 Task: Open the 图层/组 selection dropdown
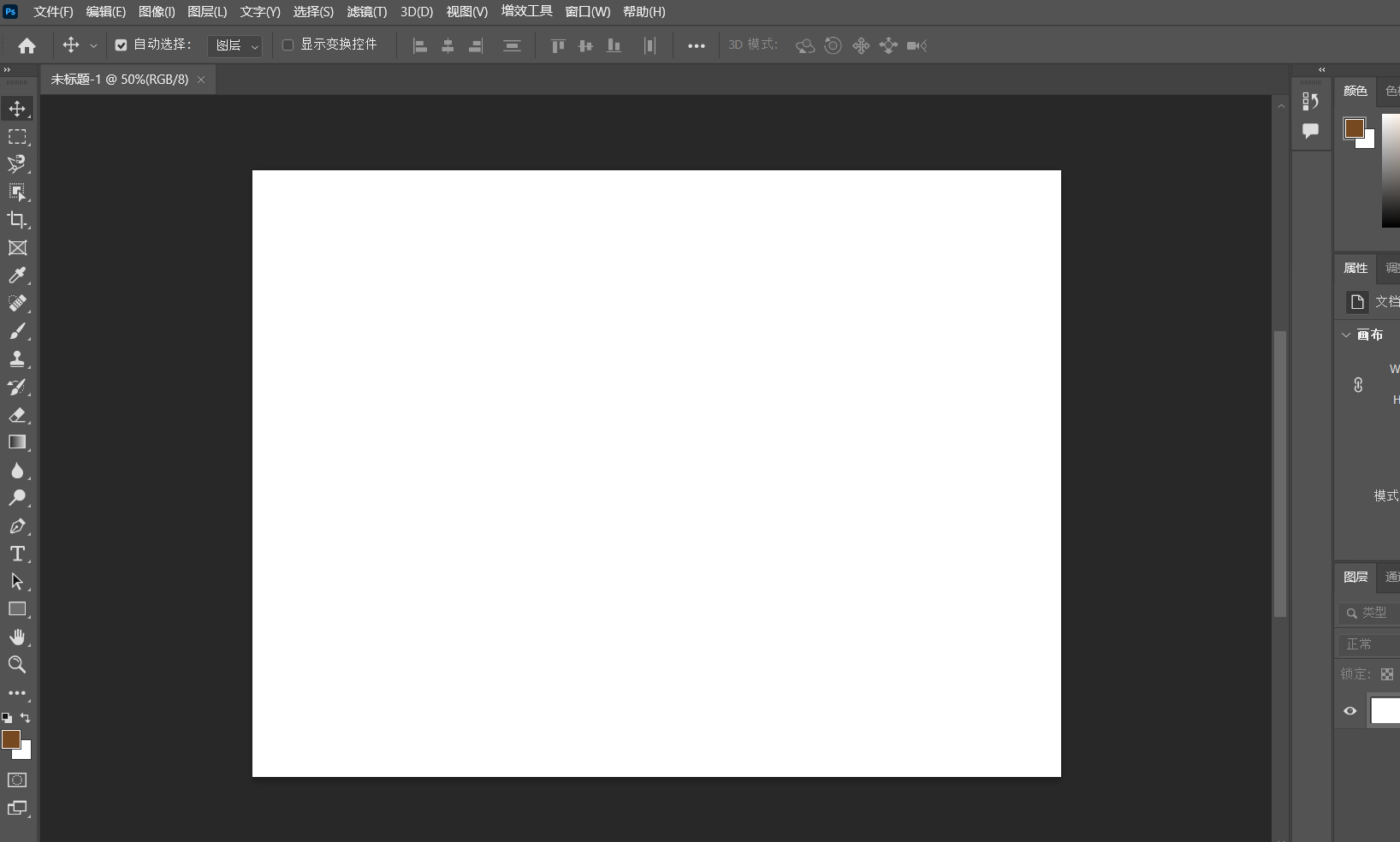click(x=234, y=46)
